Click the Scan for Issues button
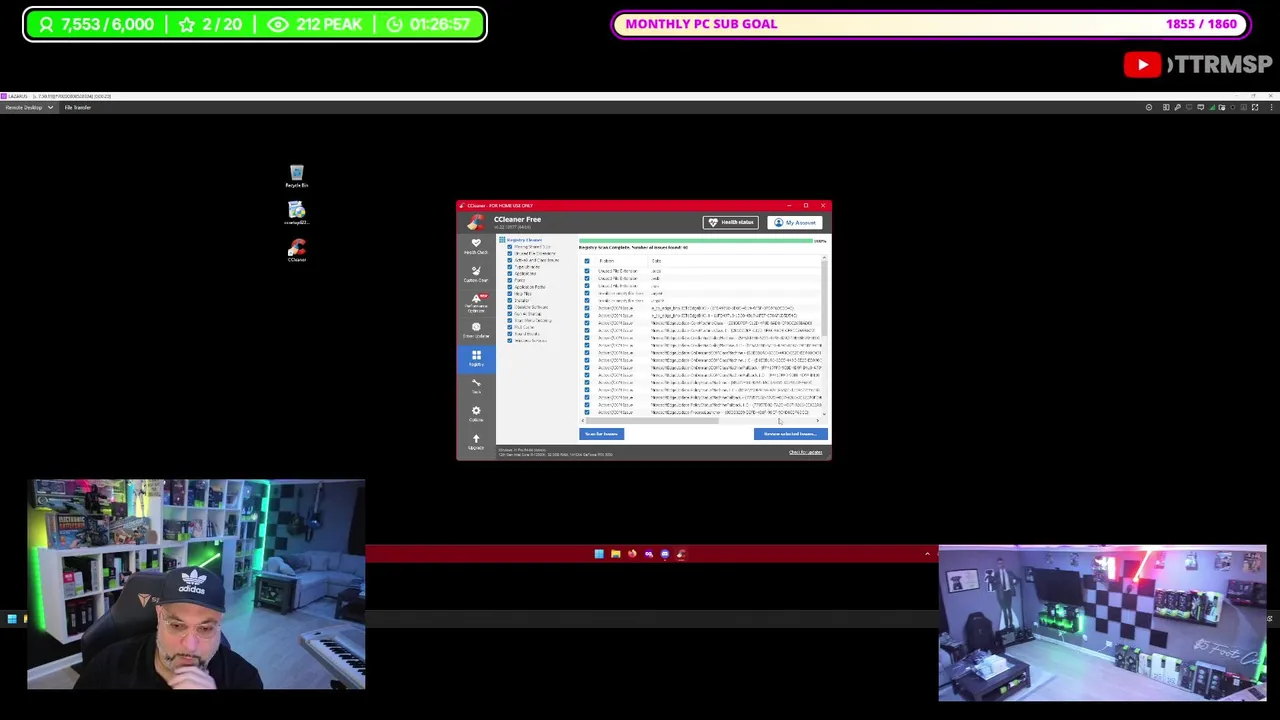Image resolution: width=1280 pixels, height=720 pixels. click(601, 434)
